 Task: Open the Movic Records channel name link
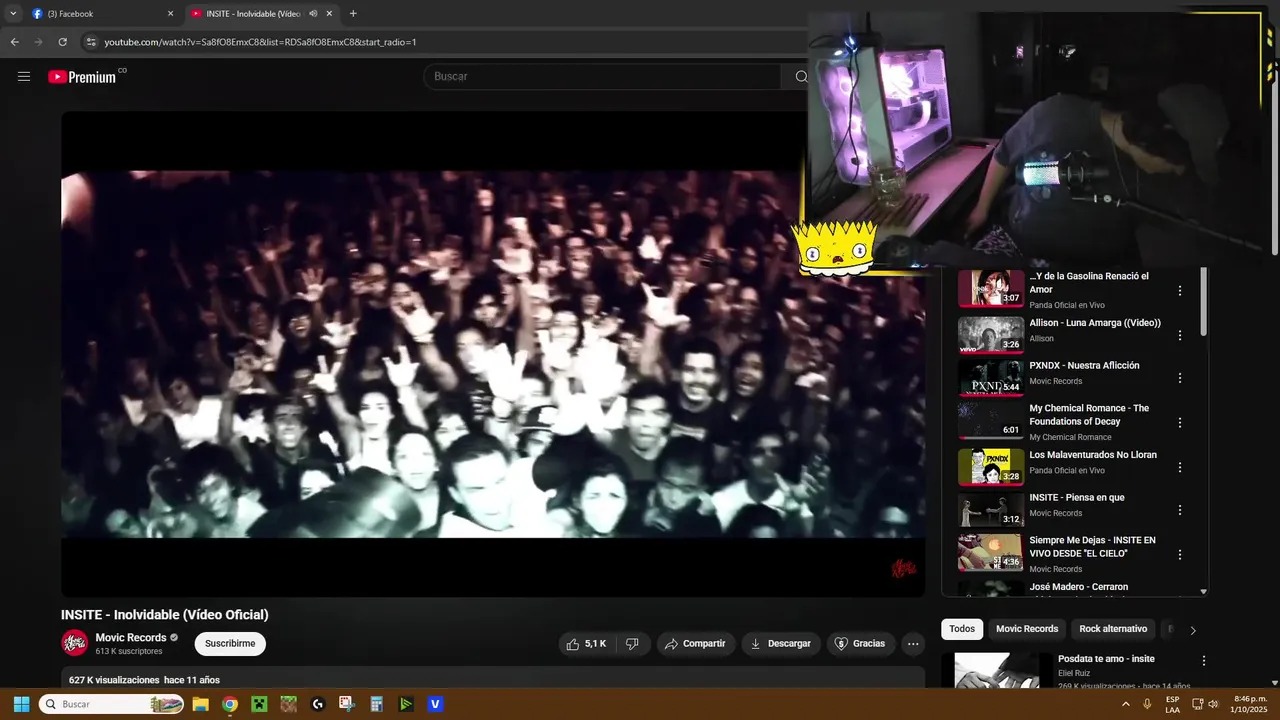[131, 638]
